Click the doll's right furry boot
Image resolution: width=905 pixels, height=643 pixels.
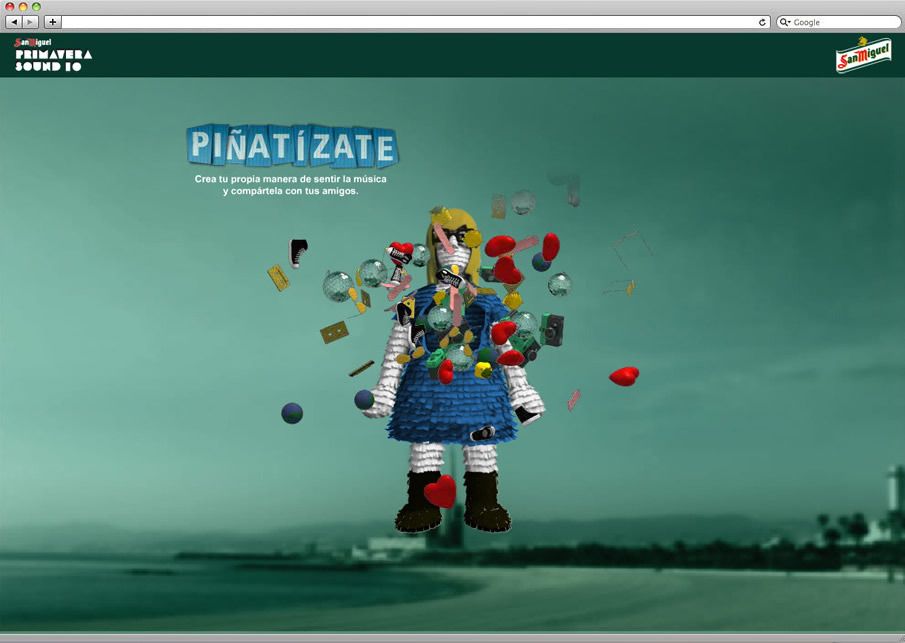pyautogui.click(x=487, y=502)
